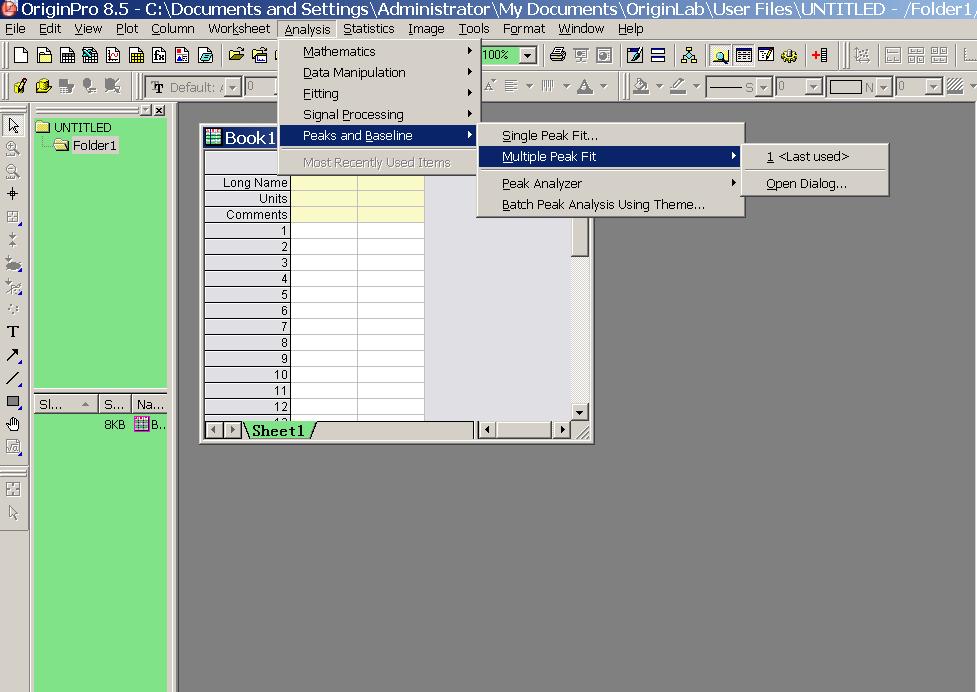Click the New Folder toolbar icon
The image size is (977, 692).
44,55
